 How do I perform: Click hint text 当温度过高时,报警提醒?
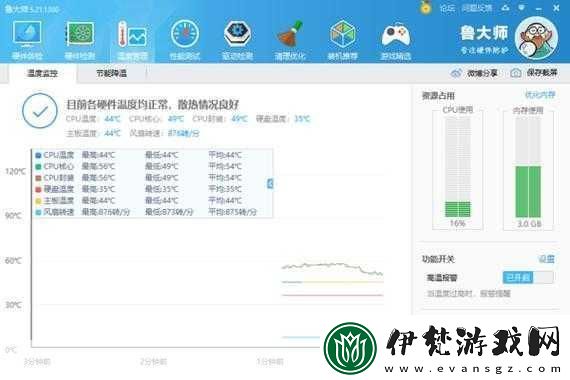click(x=469, y=293)
